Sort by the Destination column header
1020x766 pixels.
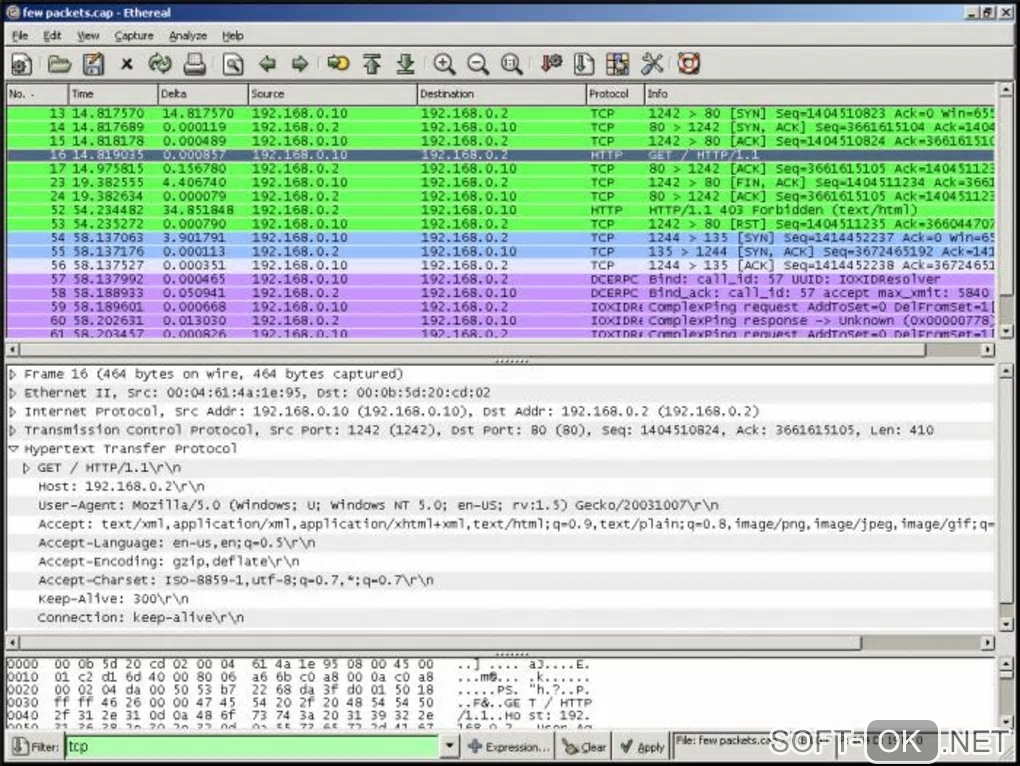[502, 94]
